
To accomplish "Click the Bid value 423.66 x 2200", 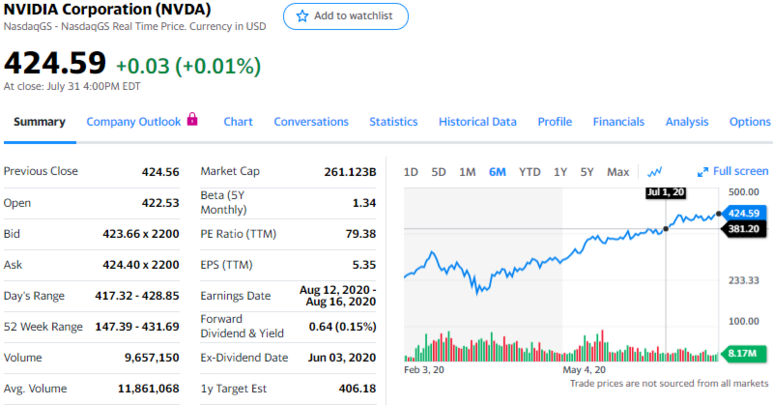I will tap(141, 234).
